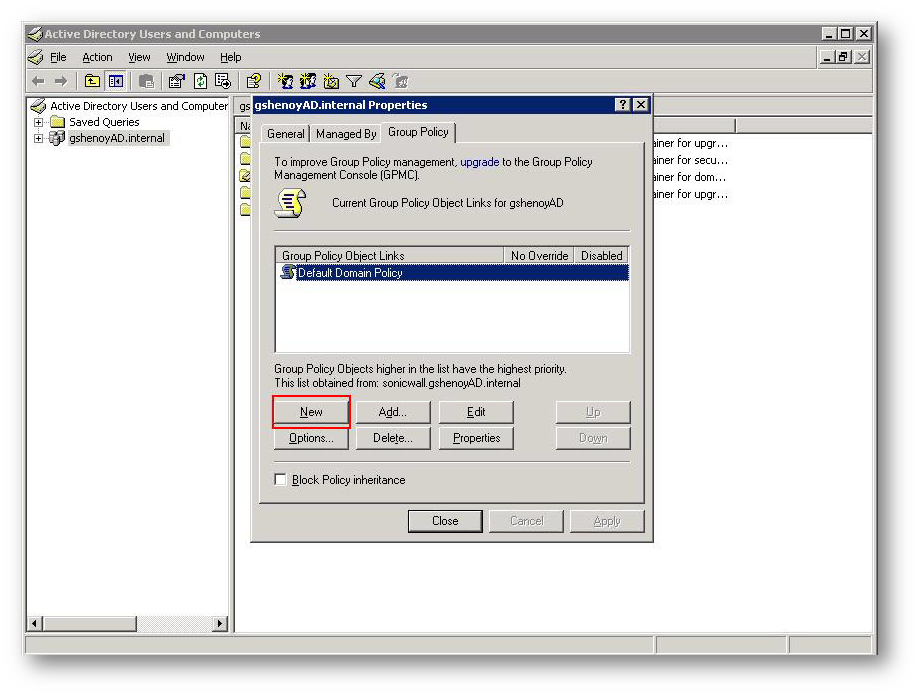
Task: Expand the Saved Queries tree node
Action: pos(39,122)
